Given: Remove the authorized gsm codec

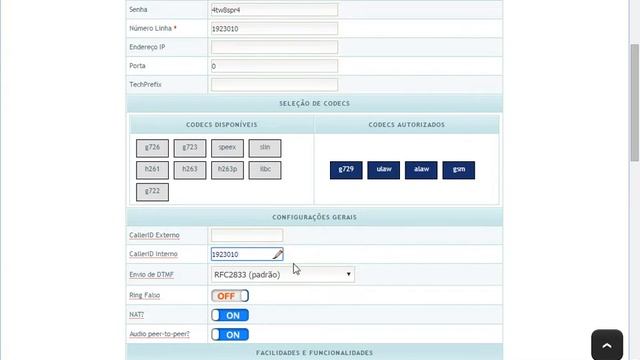Looking at the screenshot, I should tap(459, 170).
